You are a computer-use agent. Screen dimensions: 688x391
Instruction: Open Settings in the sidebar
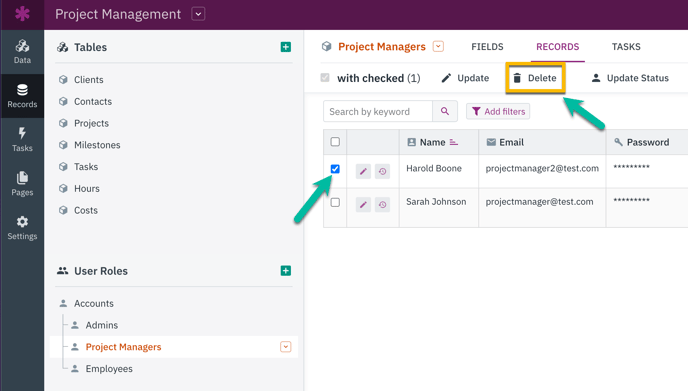coord(22,227)
